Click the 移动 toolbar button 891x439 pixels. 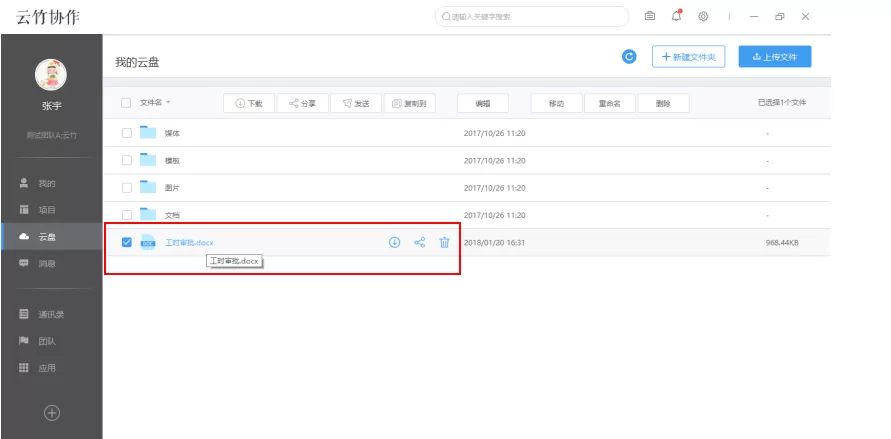click(556, 103)
